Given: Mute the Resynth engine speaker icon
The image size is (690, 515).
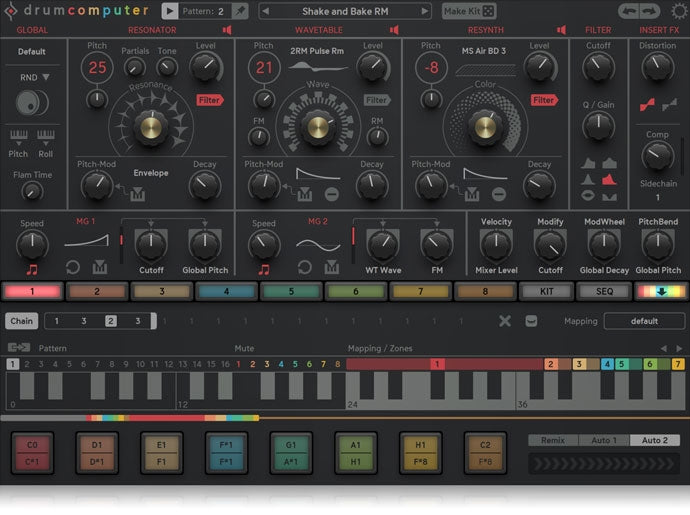Looking at the screenshot, I should pos(561,30).
